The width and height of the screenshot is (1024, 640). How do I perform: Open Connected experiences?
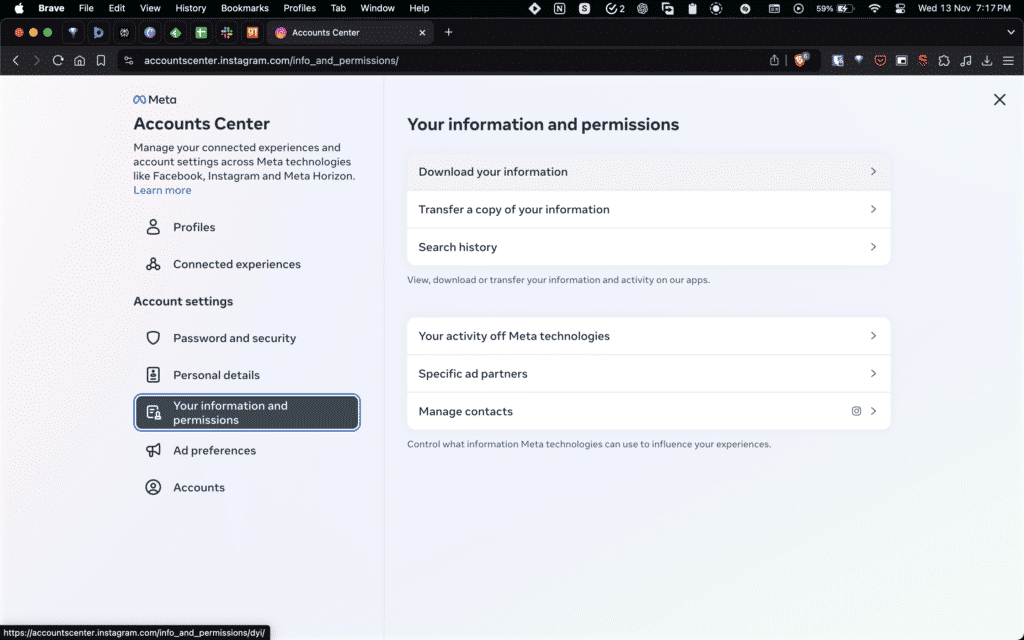247,264
